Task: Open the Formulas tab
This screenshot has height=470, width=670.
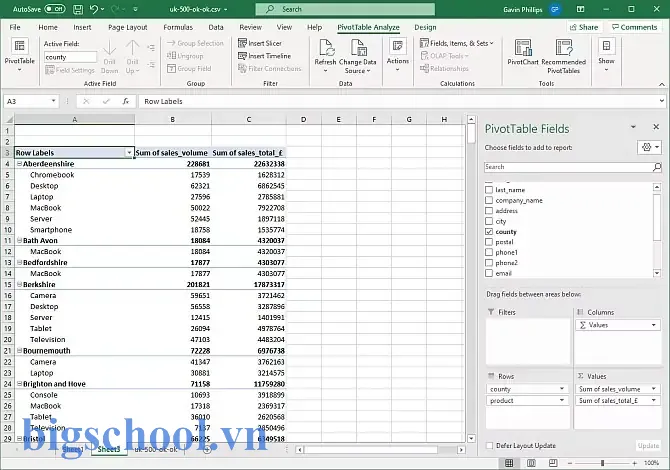Action: coord(178,27)
